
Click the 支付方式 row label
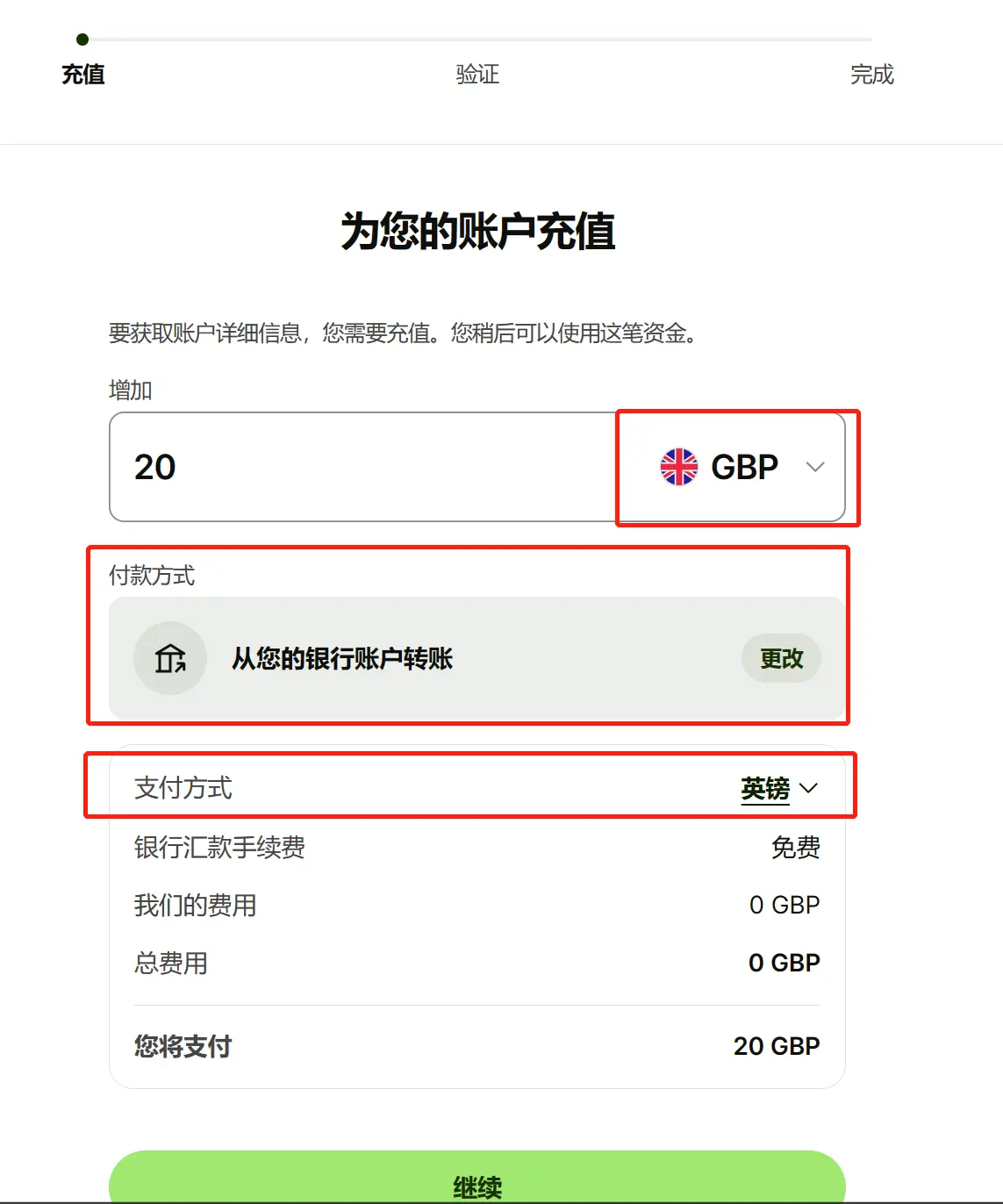click(183, 788)
